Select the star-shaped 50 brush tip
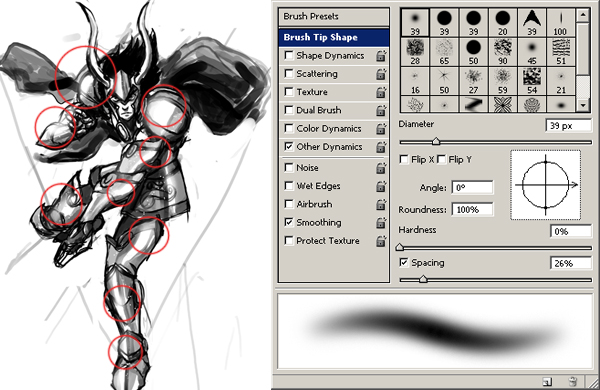600x390 pixels. [x=444, y=81]
